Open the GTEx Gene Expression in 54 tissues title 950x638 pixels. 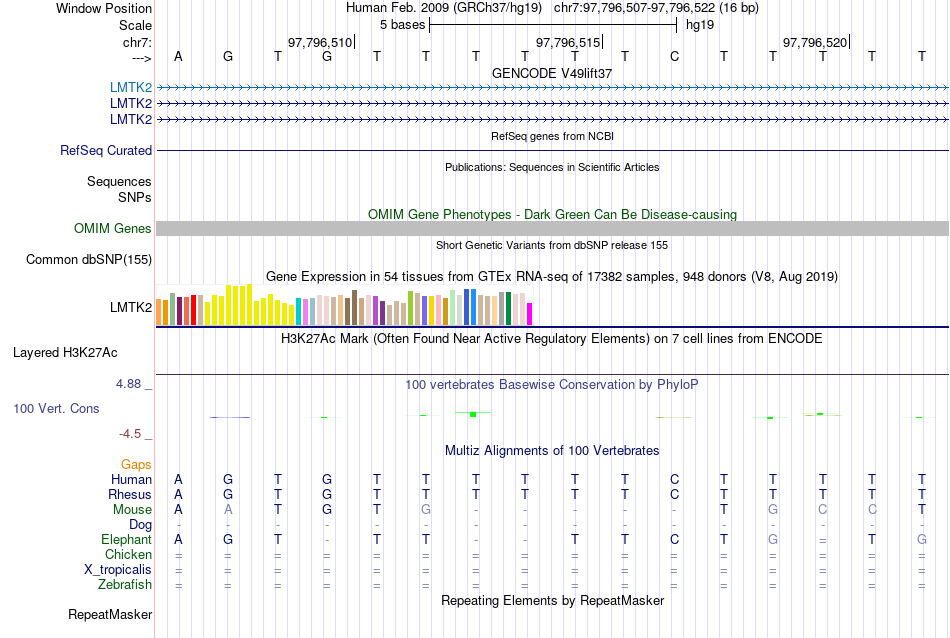click(552, 277)
